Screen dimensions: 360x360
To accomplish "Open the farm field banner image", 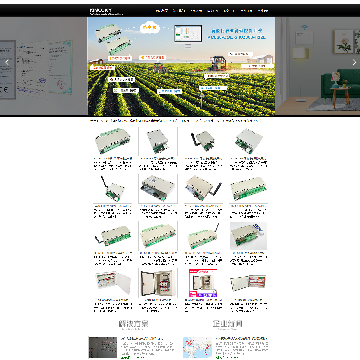I will click(x=181, y=66).
